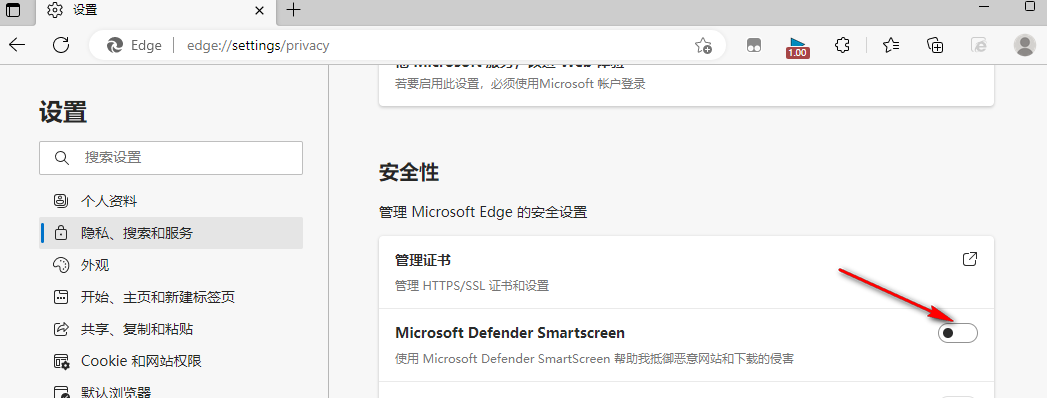1047x398 pixels.
Task: Click the Edge logo in address bar
Action: point(114,45)
